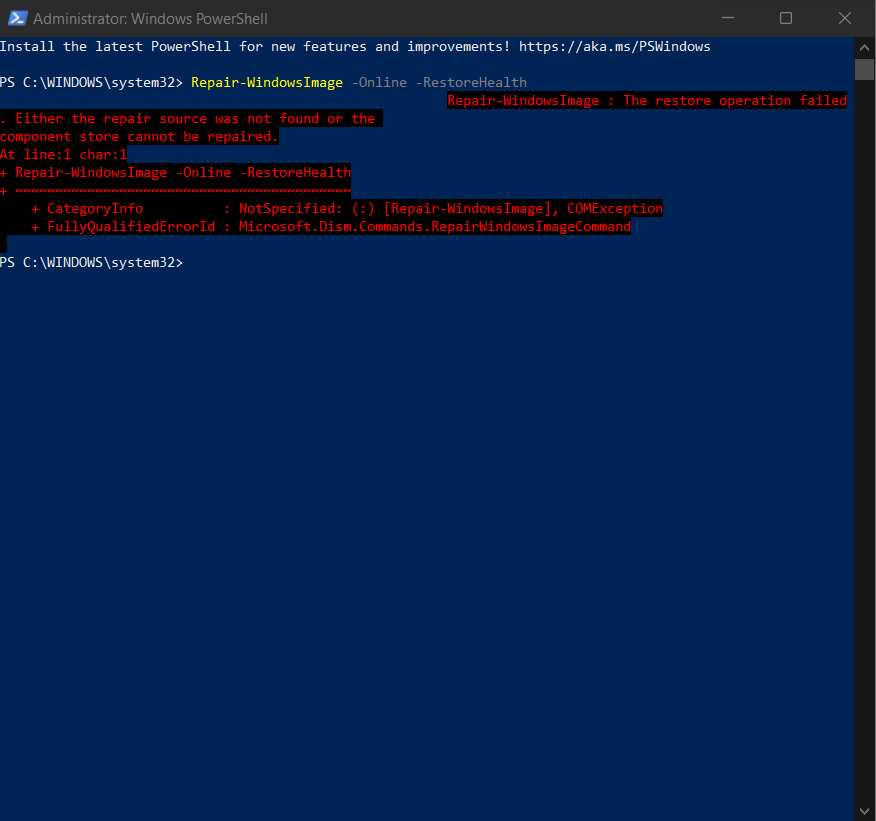Click "component store cannot be repaired." line

pos(139,136)
